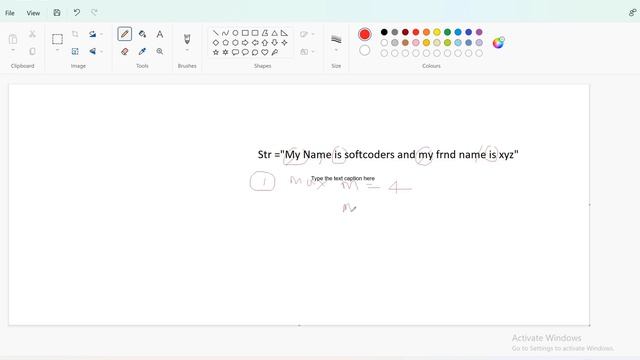Viewport: 640px width, 360px height.
Task: Click the Resize and skew icon
Action: coord(75,51)
